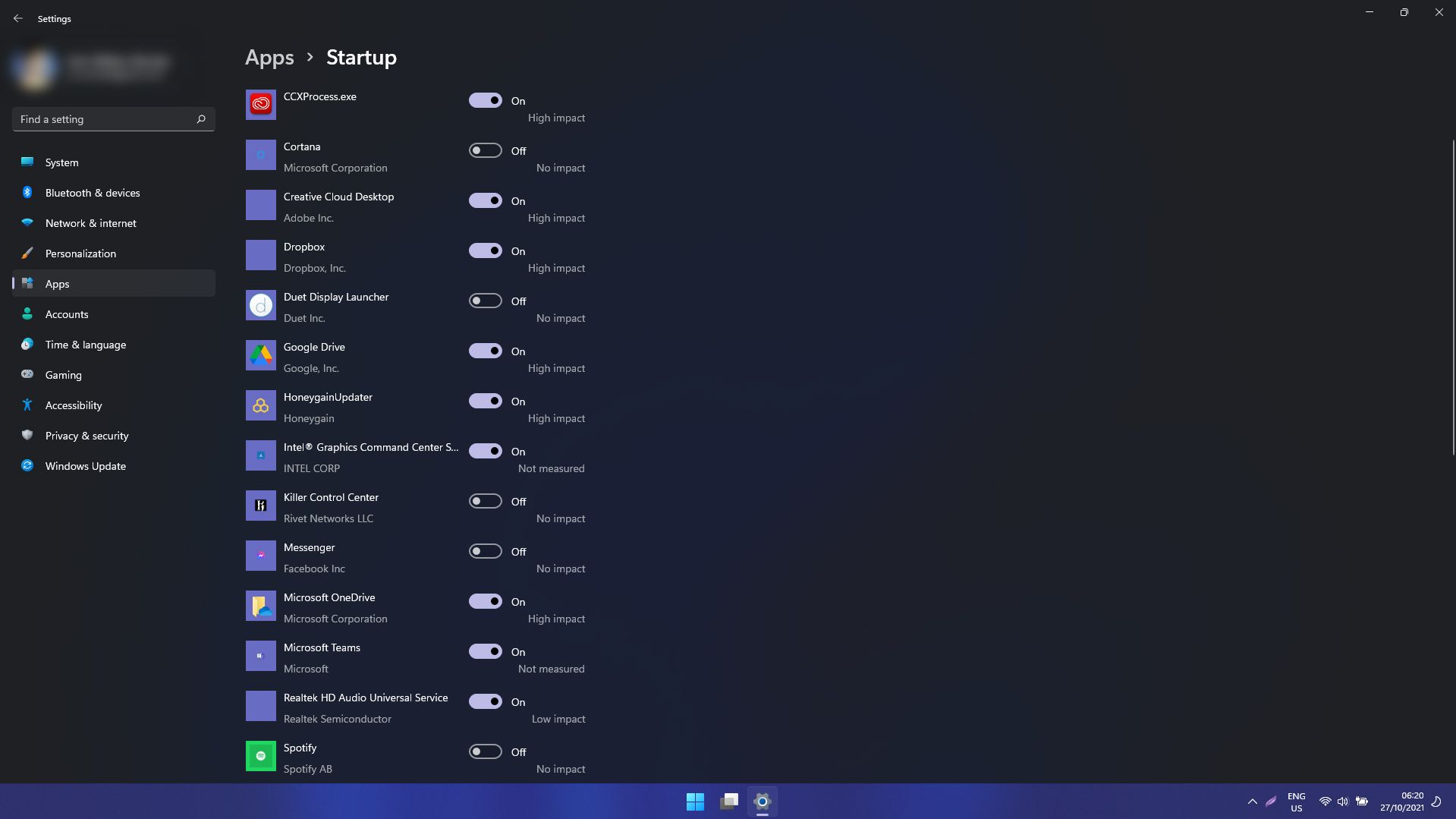Disable Microsoft Teams startup toggle
The height and width of the screenshot is (819, 1456).
[486, 651]
